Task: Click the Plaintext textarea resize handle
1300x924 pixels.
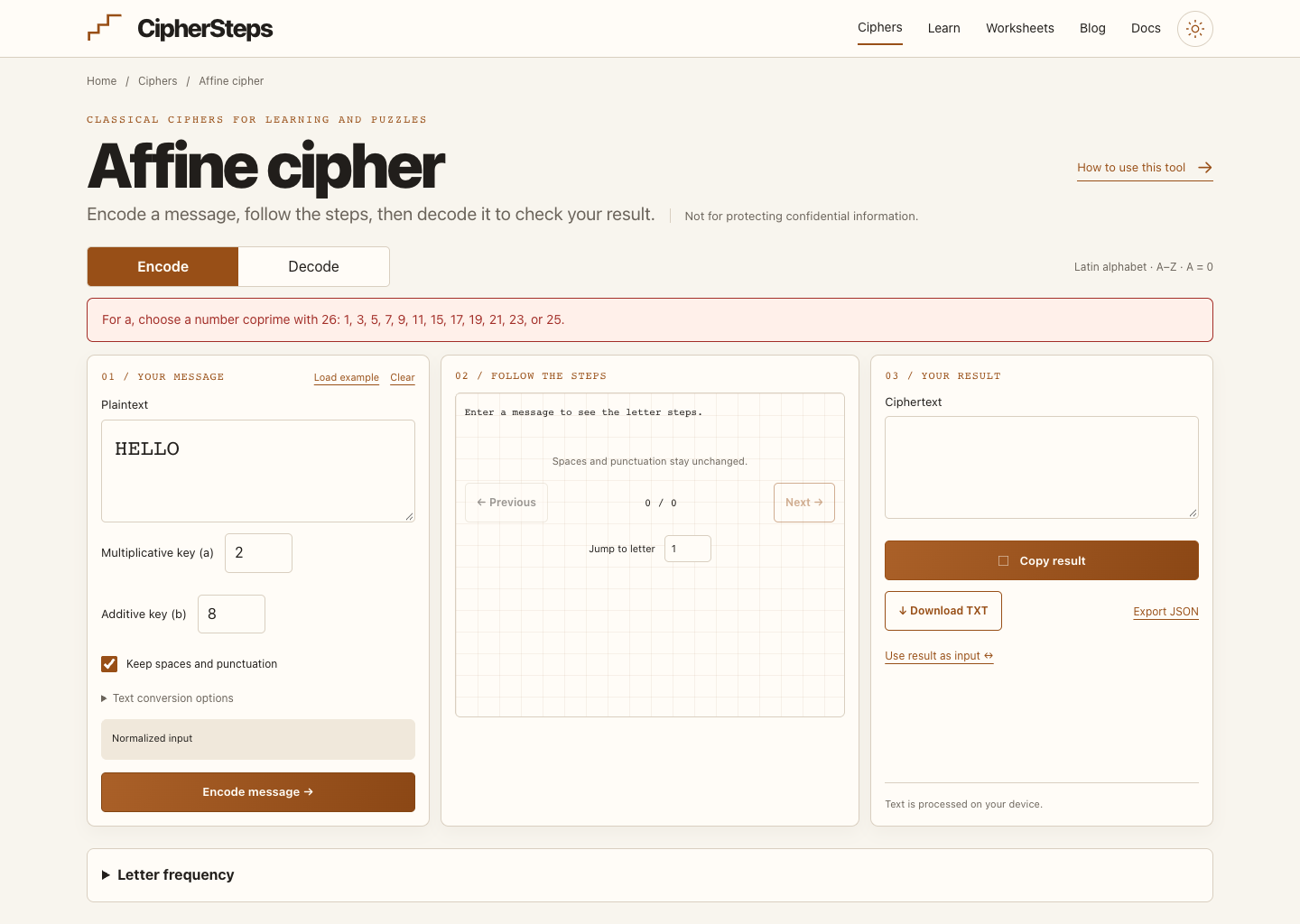Action: [x=409, y=516]
